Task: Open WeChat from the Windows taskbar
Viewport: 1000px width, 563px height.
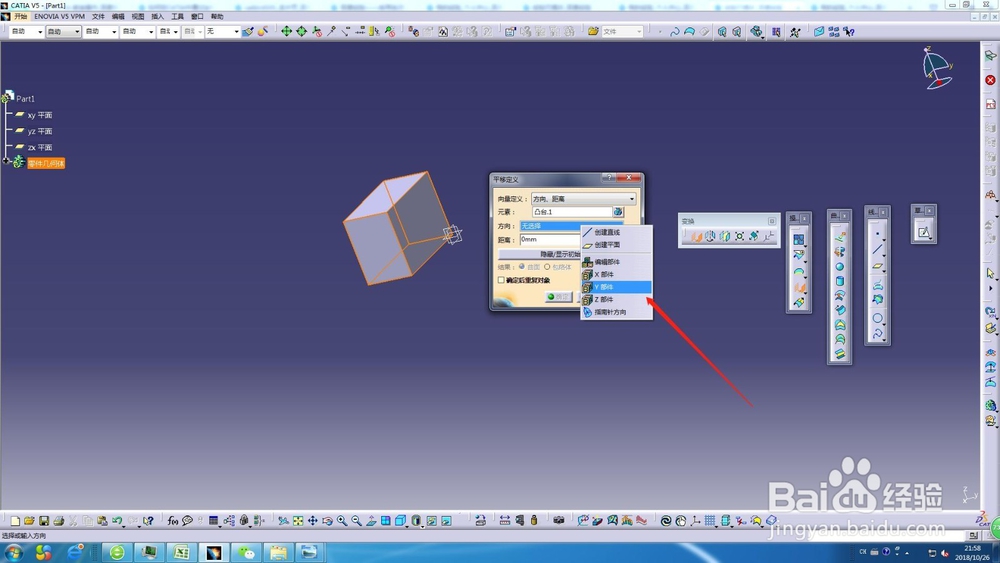Action: coord(246,552)
